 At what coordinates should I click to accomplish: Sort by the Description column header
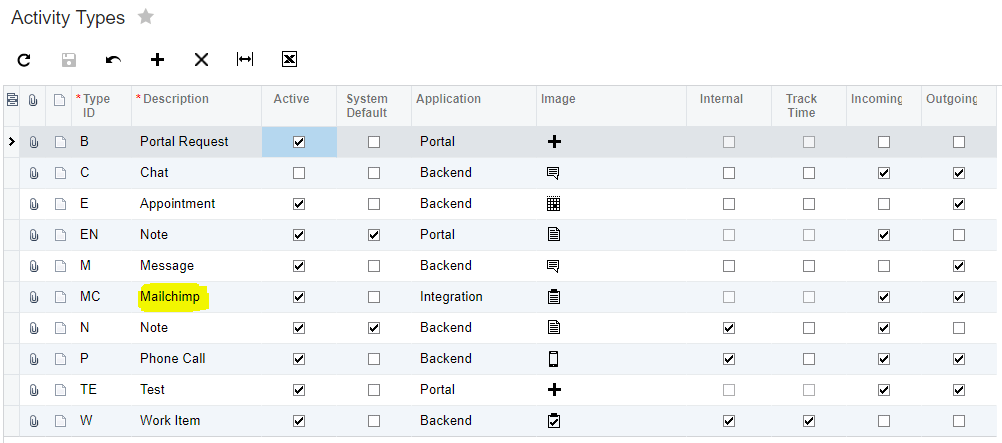click(175, 99)
